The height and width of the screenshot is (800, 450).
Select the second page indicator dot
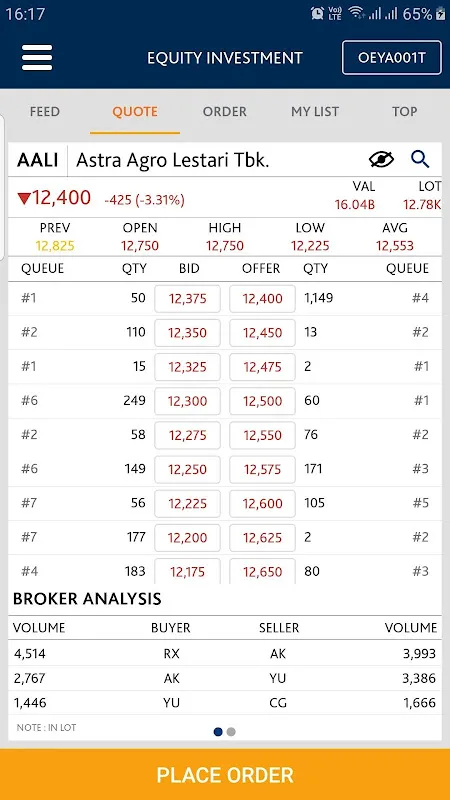pos(231,732)
